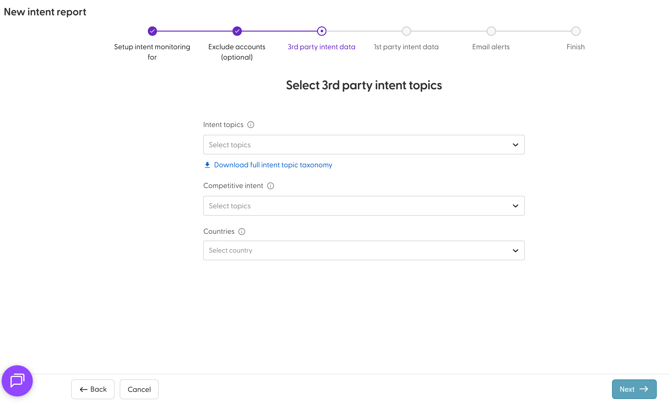Click the download icon for topic taxonomy
Viewport: 670px width, 403px height.
point(207,165)
